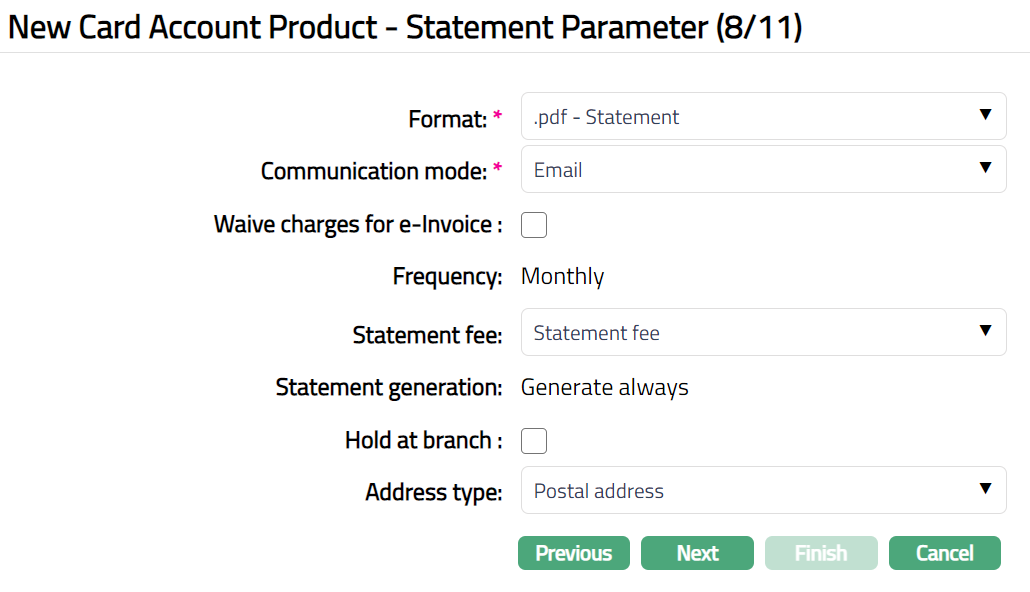Click the arrow icon of Statement fee field
The width and height of the screenshot is (1030, 592).
point(985,332)
